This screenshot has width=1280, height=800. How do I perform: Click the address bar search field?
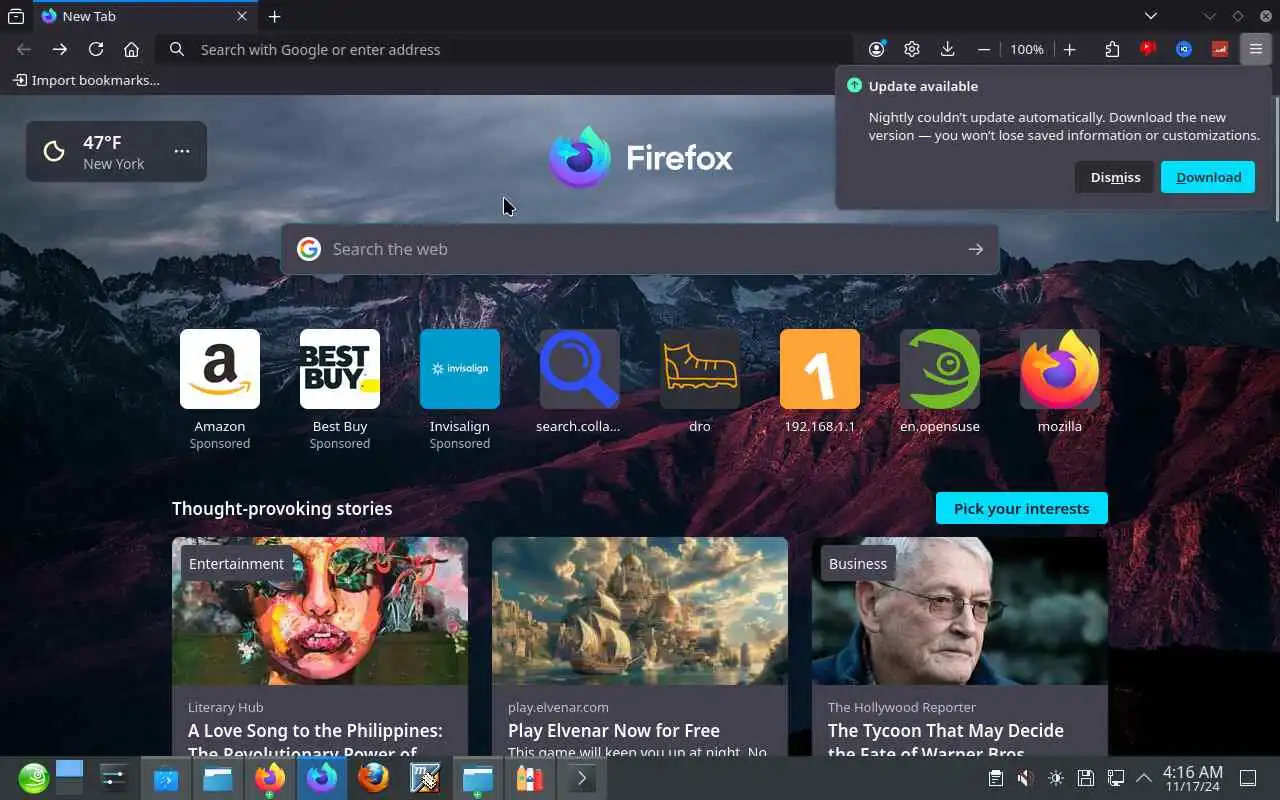505,49
